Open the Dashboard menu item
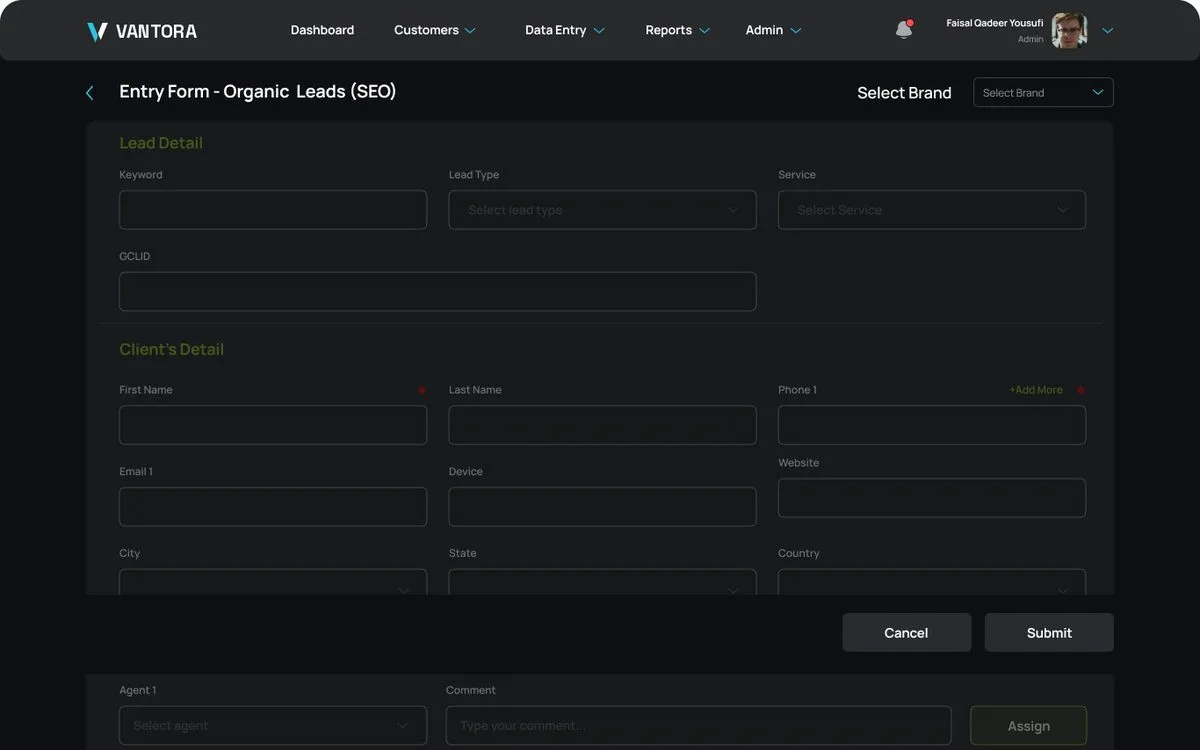 [x=322, y=30]
